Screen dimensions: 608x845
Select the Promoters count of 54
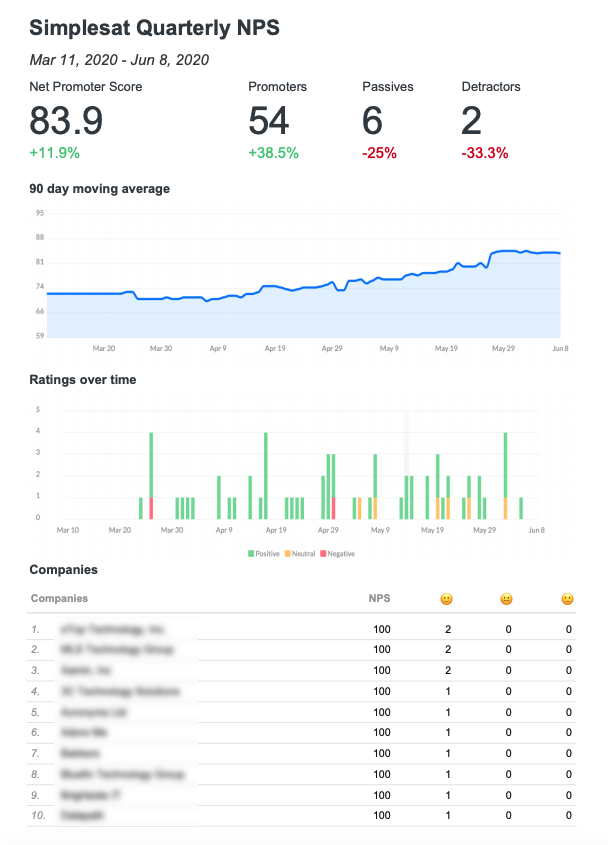(269, 122)
